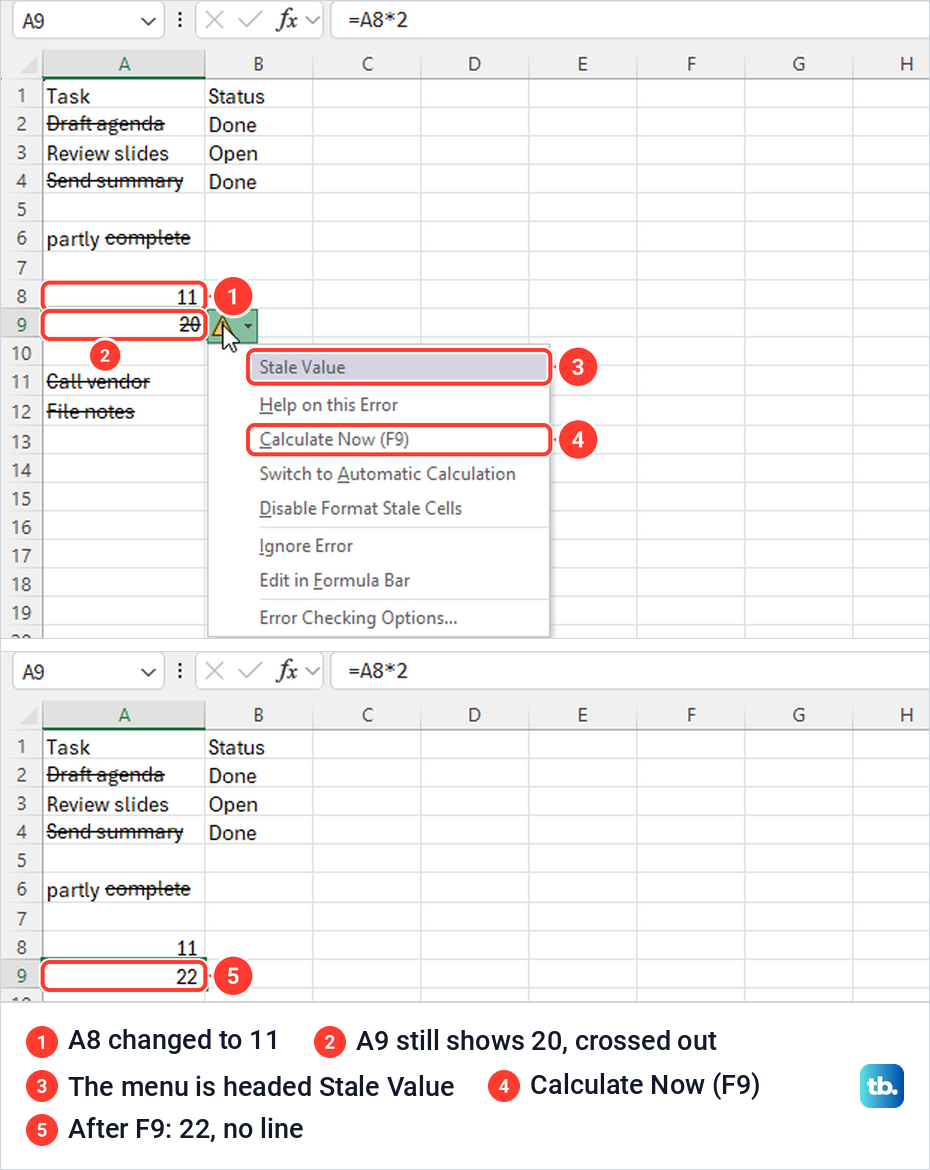This screenshot has height=1170, width=930.
Task: Click formula =A8*2 in sheet where A9 shows 22
Action: (x=378, y=672)
